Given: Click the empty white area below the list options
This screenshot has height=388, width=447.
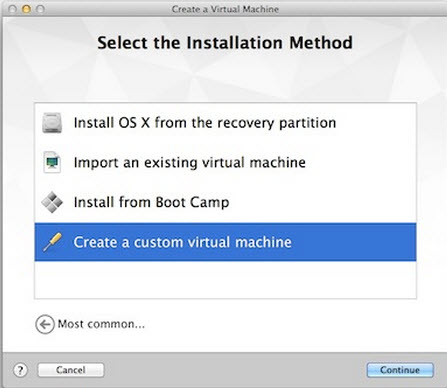Looking at the screenshot, I should click(x=225, y=279).
